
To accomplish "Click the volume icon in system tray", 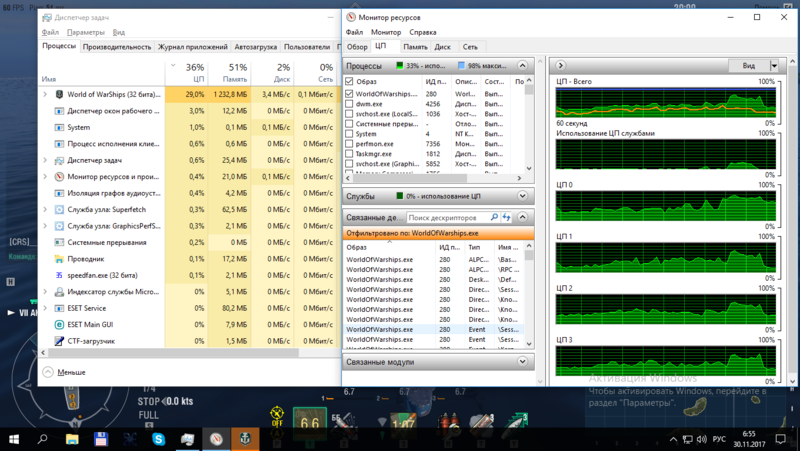I will pos(702,439).
